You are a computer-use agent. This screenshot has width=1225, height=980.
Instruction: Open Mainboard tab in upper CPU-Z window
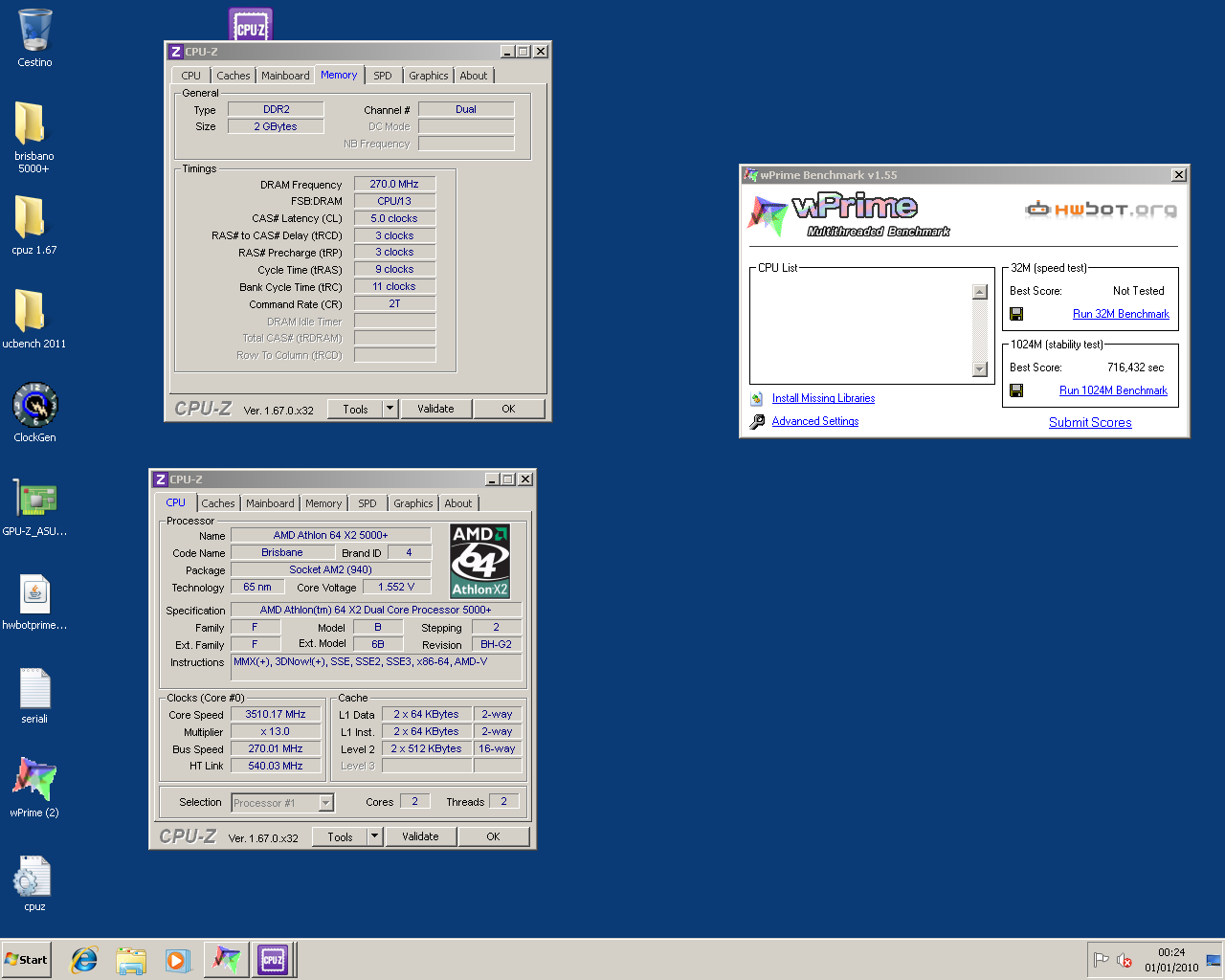285,76
